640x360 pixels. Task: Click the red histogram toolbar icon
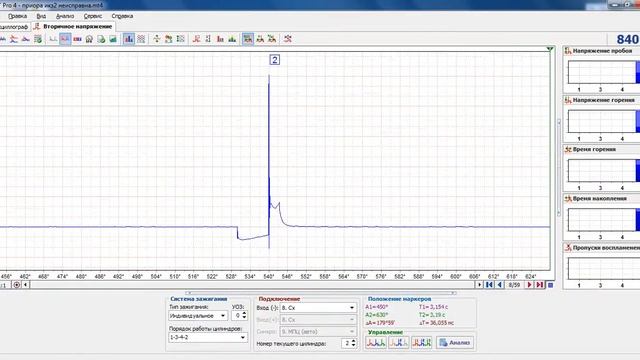(220, 39)
